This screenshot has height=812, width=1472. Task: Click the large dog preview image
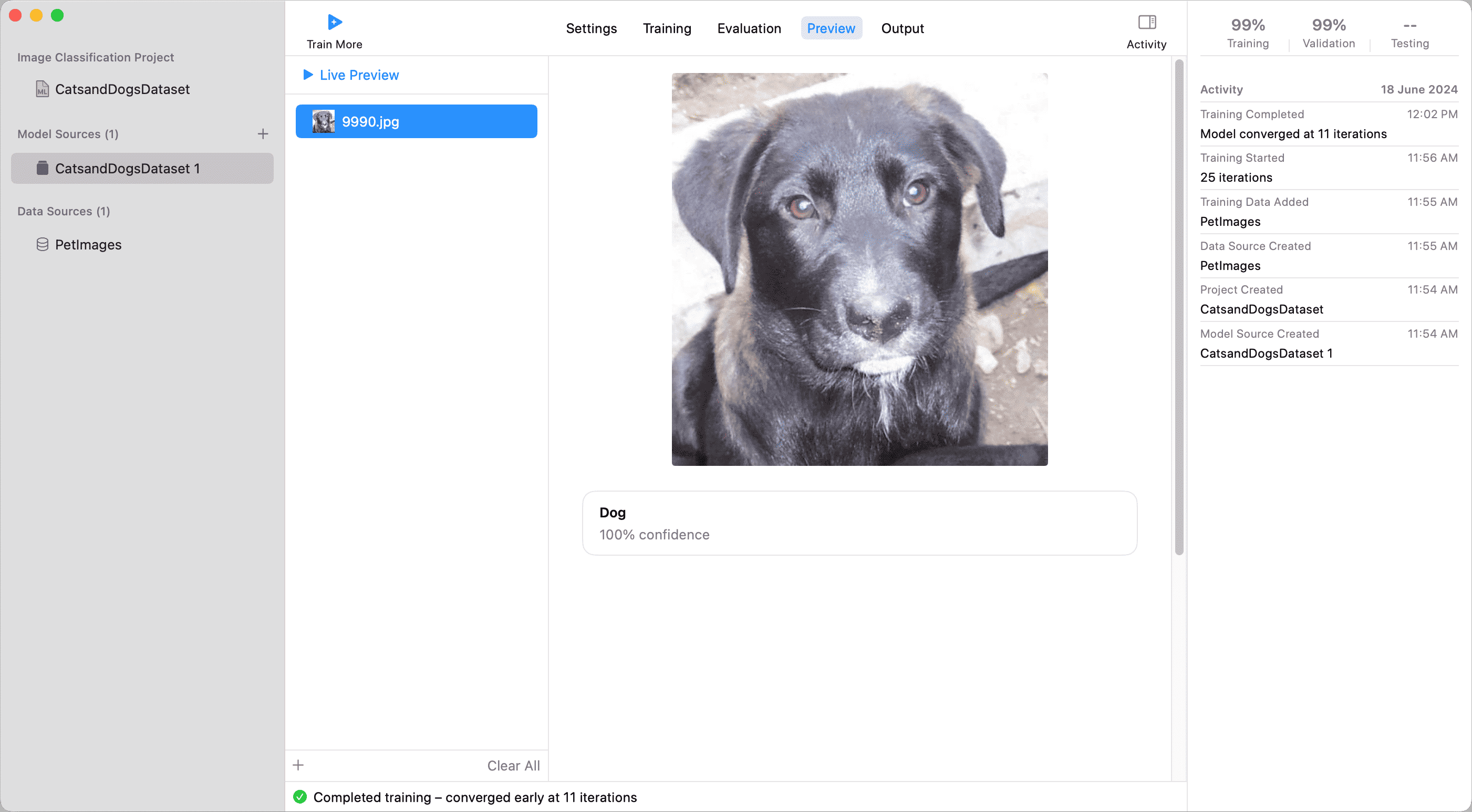(859, 269)
